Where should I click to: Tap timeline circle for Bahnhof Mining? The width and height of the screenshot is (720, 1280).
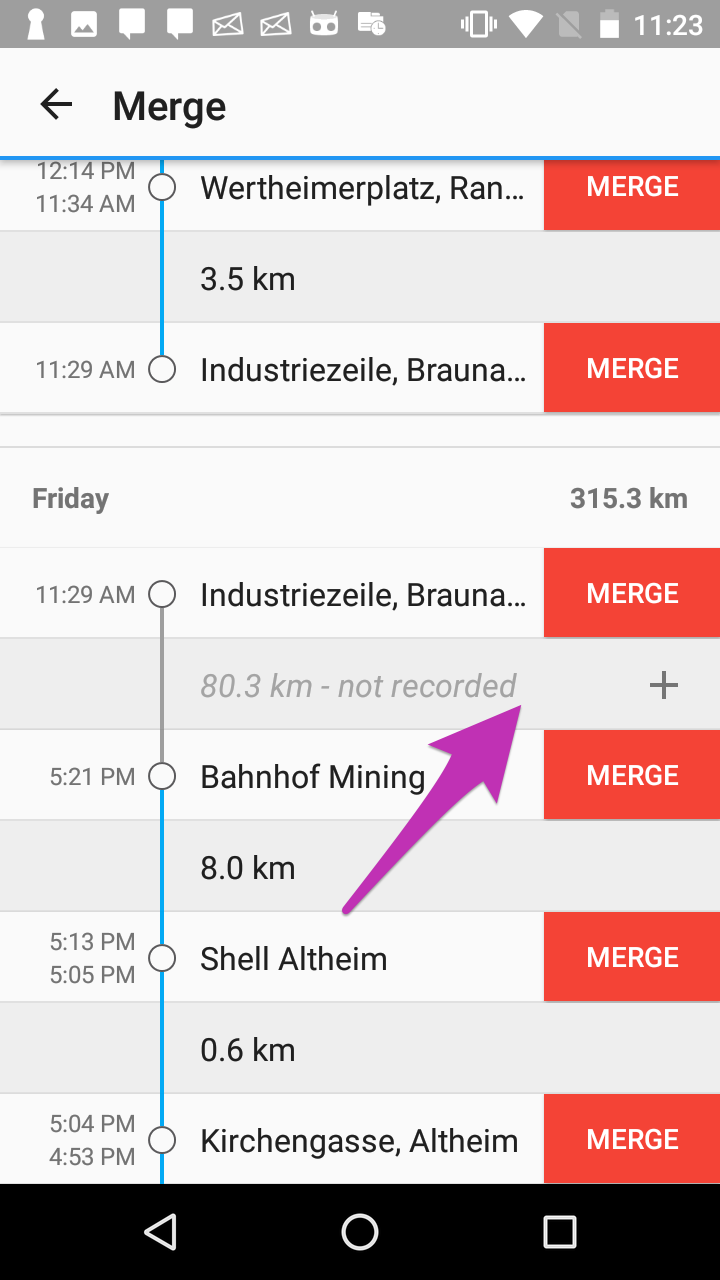162,776
